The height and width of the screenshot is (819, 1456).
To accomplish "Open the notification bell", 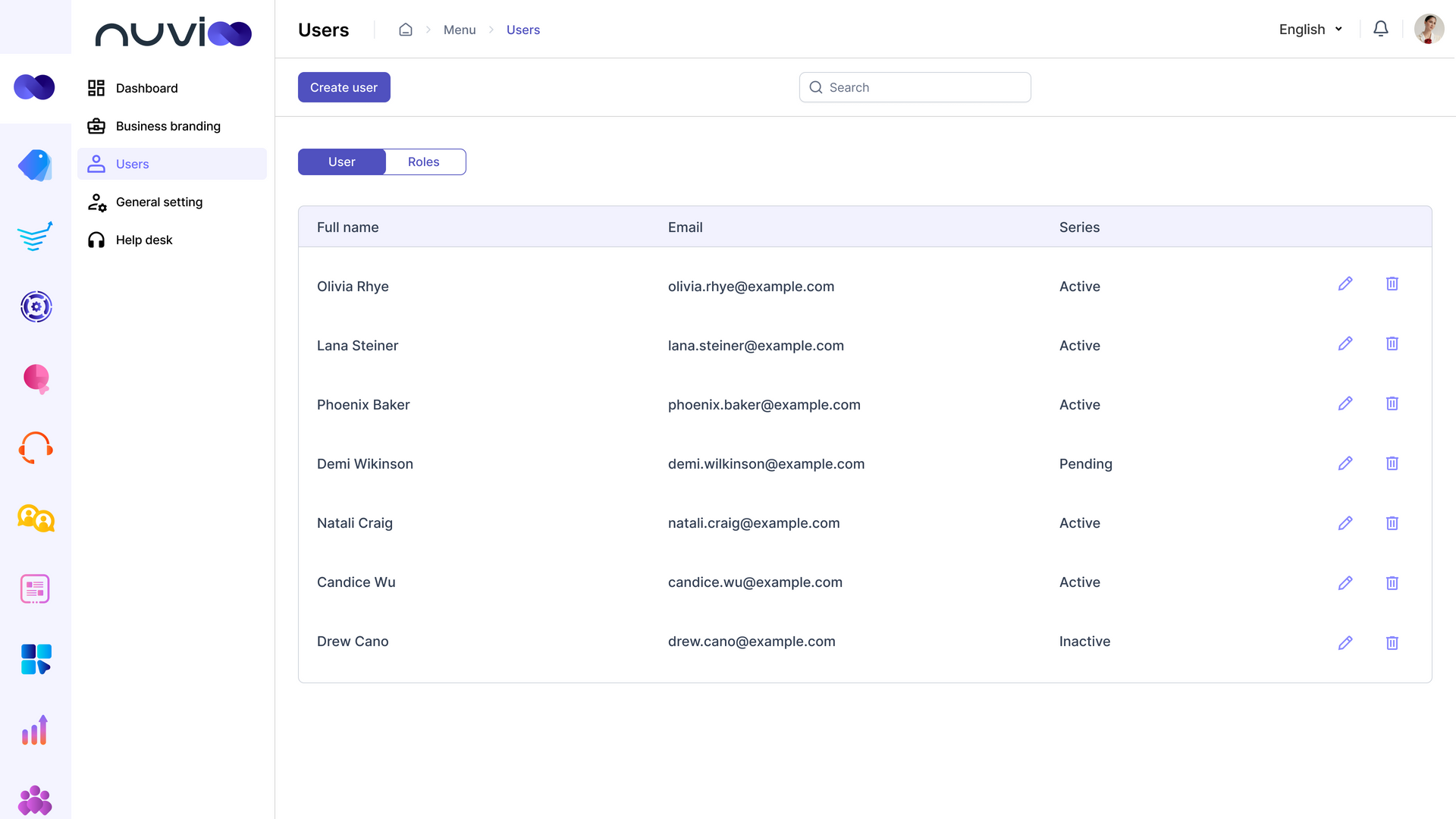I will click(x=1381, y=29).
